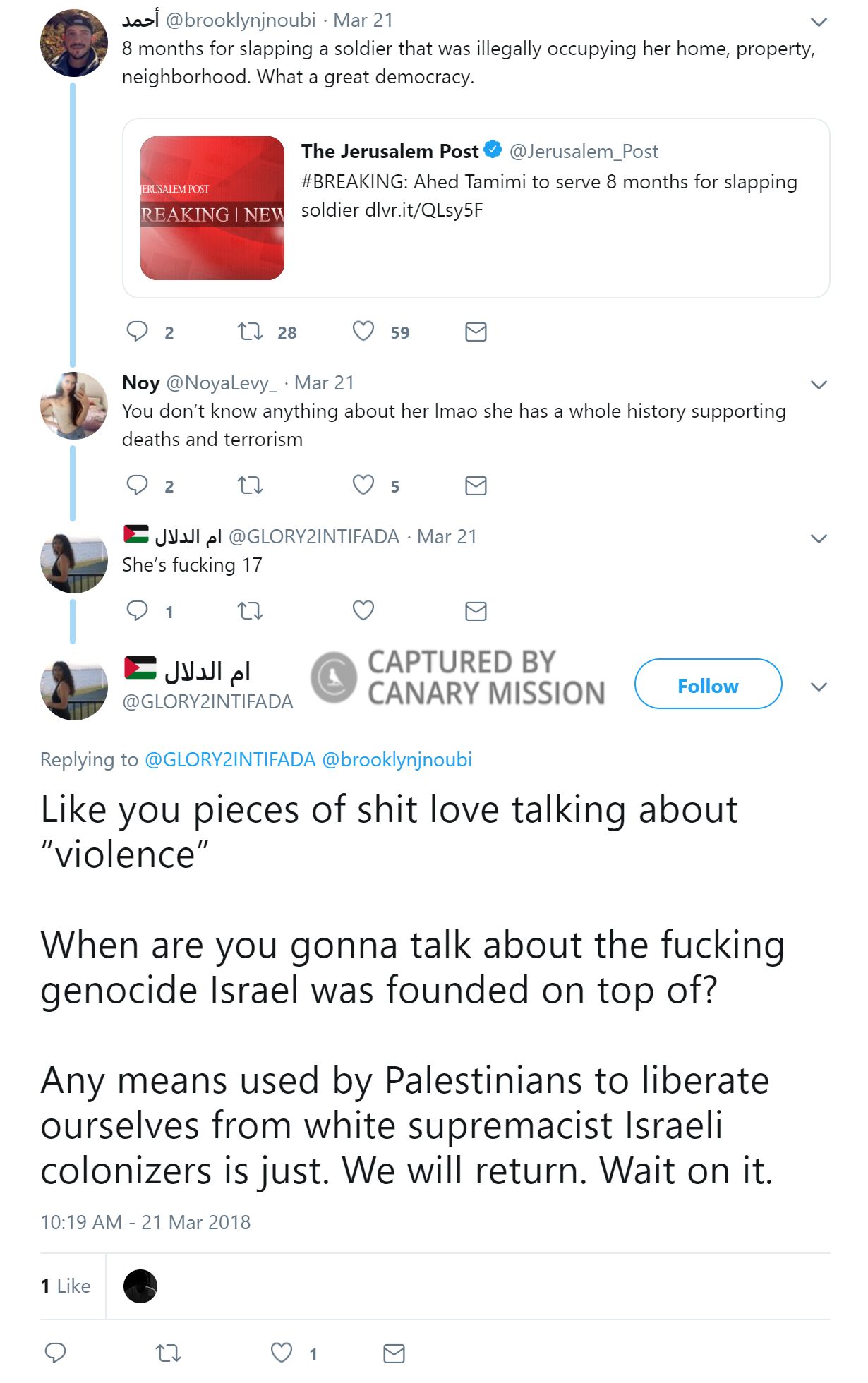
Task: Open the liker's dark profile avatar
Action: tap(140, 1286)
